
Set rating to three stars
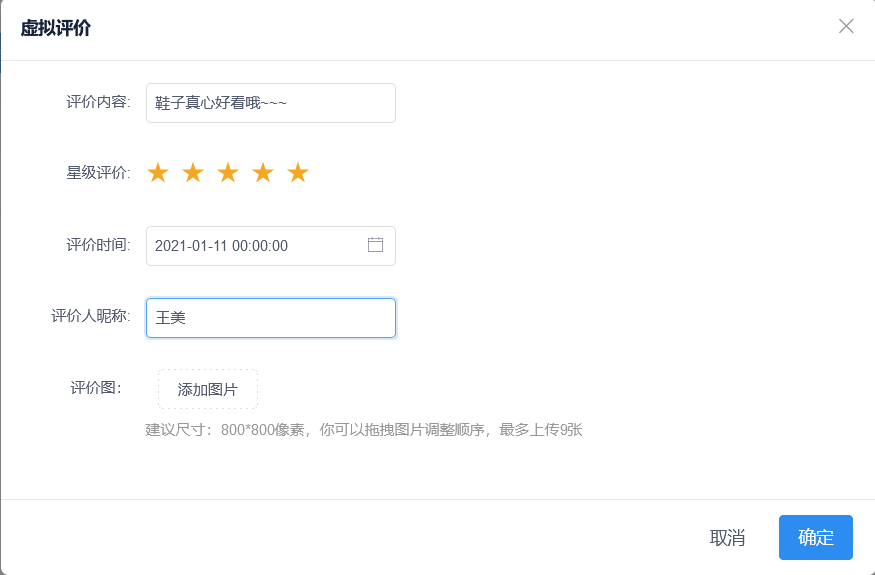(x=228, y=173)
